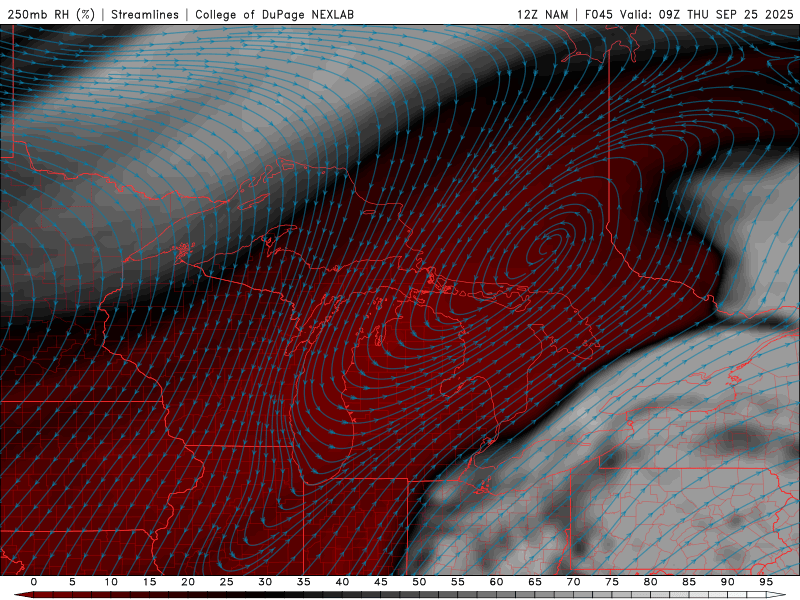Click the "F045" forecast hour text
800x600 pixels.
click(x=598, y=15)
